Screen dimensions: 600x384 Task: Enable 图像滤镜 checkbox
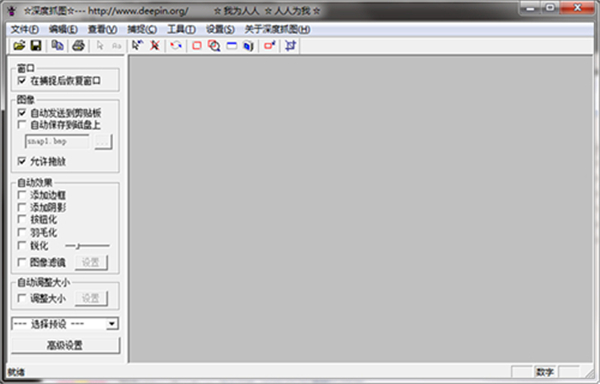tap(22, 262)
